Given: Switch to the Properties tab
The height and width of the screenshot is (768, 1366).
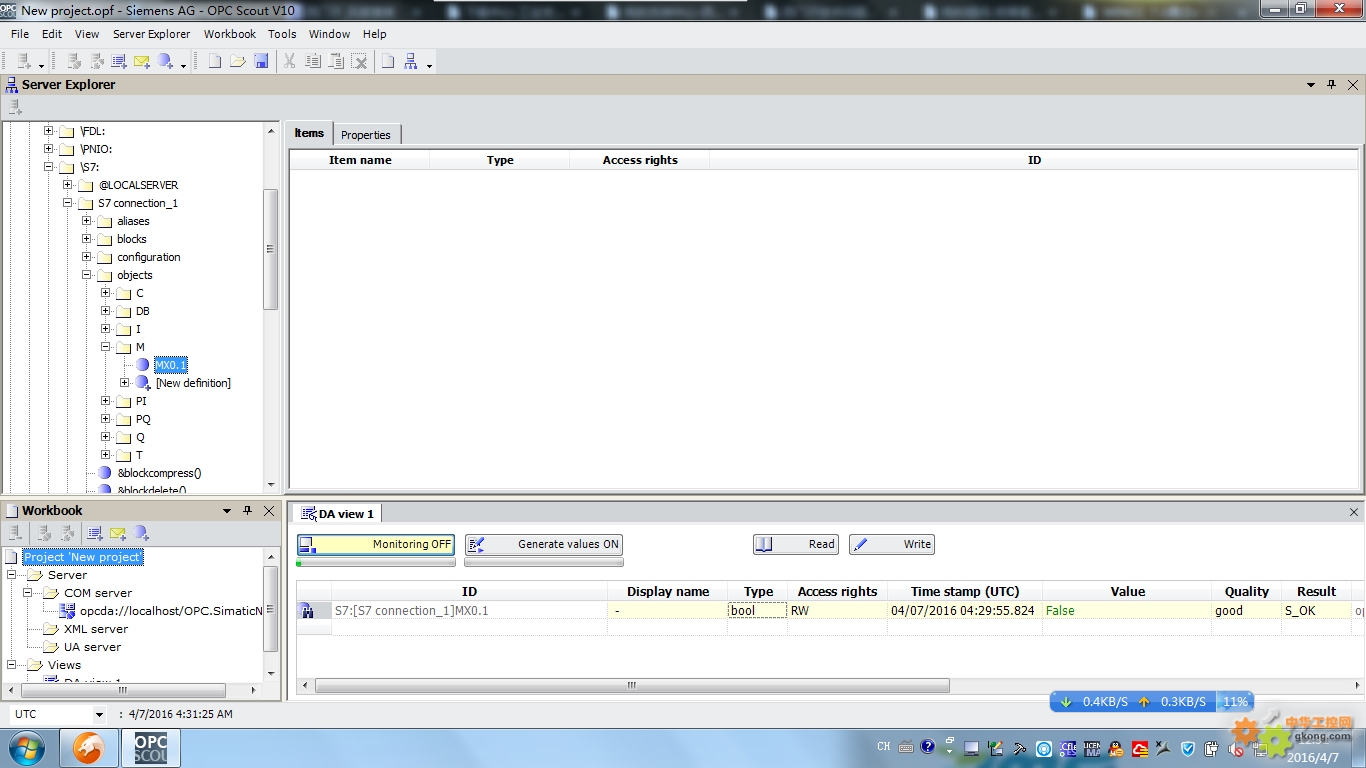Looking at the screenshot, I should click(366, 135).
